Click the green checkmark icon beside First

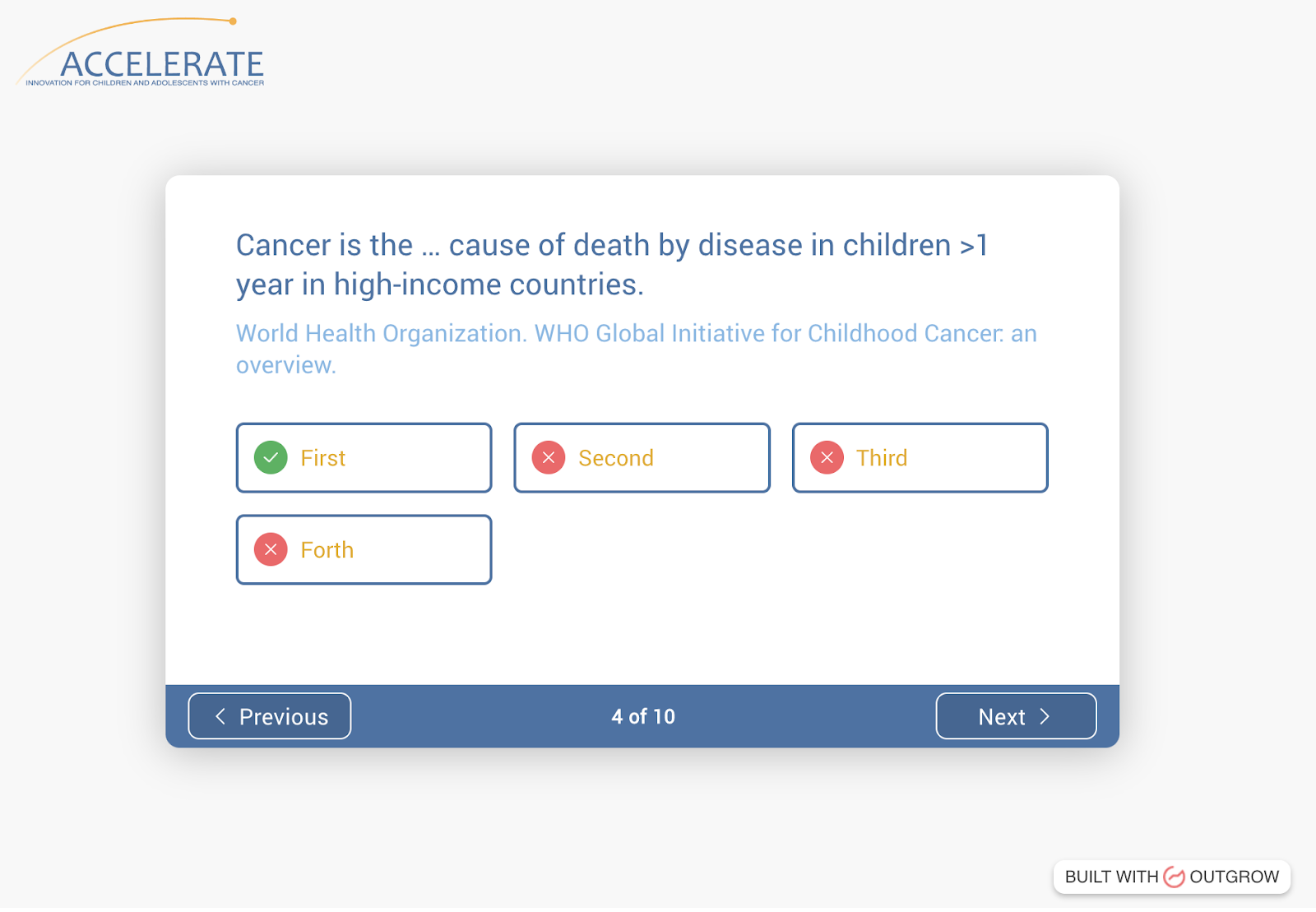click(271, 458)
